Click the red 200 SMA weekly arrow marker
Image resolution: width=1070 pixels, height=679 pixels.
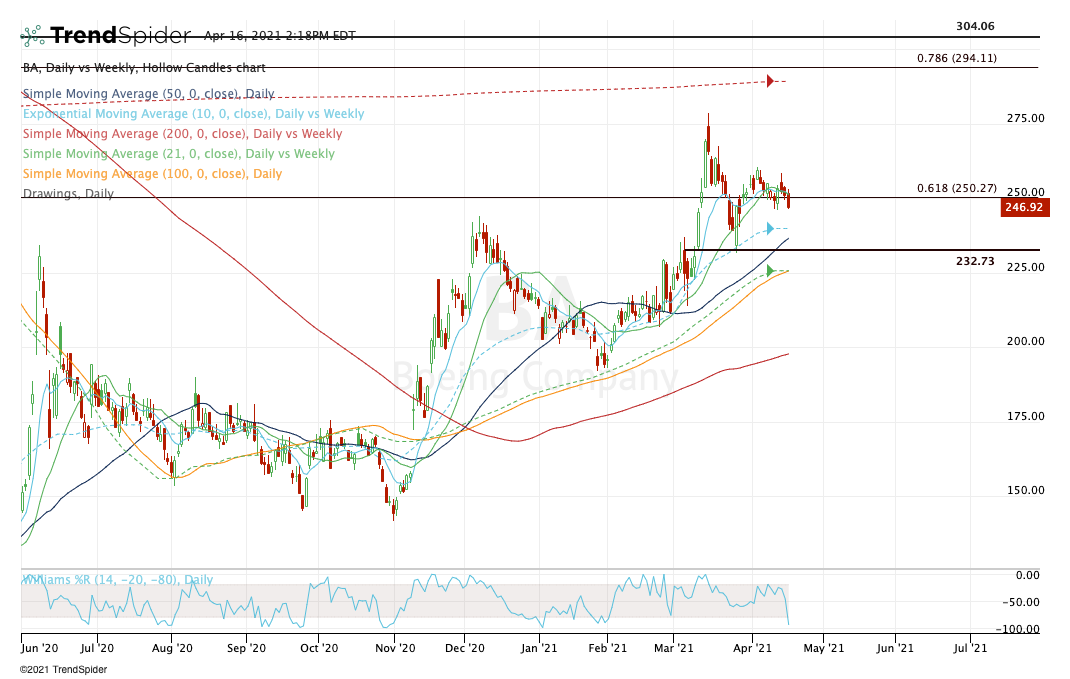coord(770,80)
